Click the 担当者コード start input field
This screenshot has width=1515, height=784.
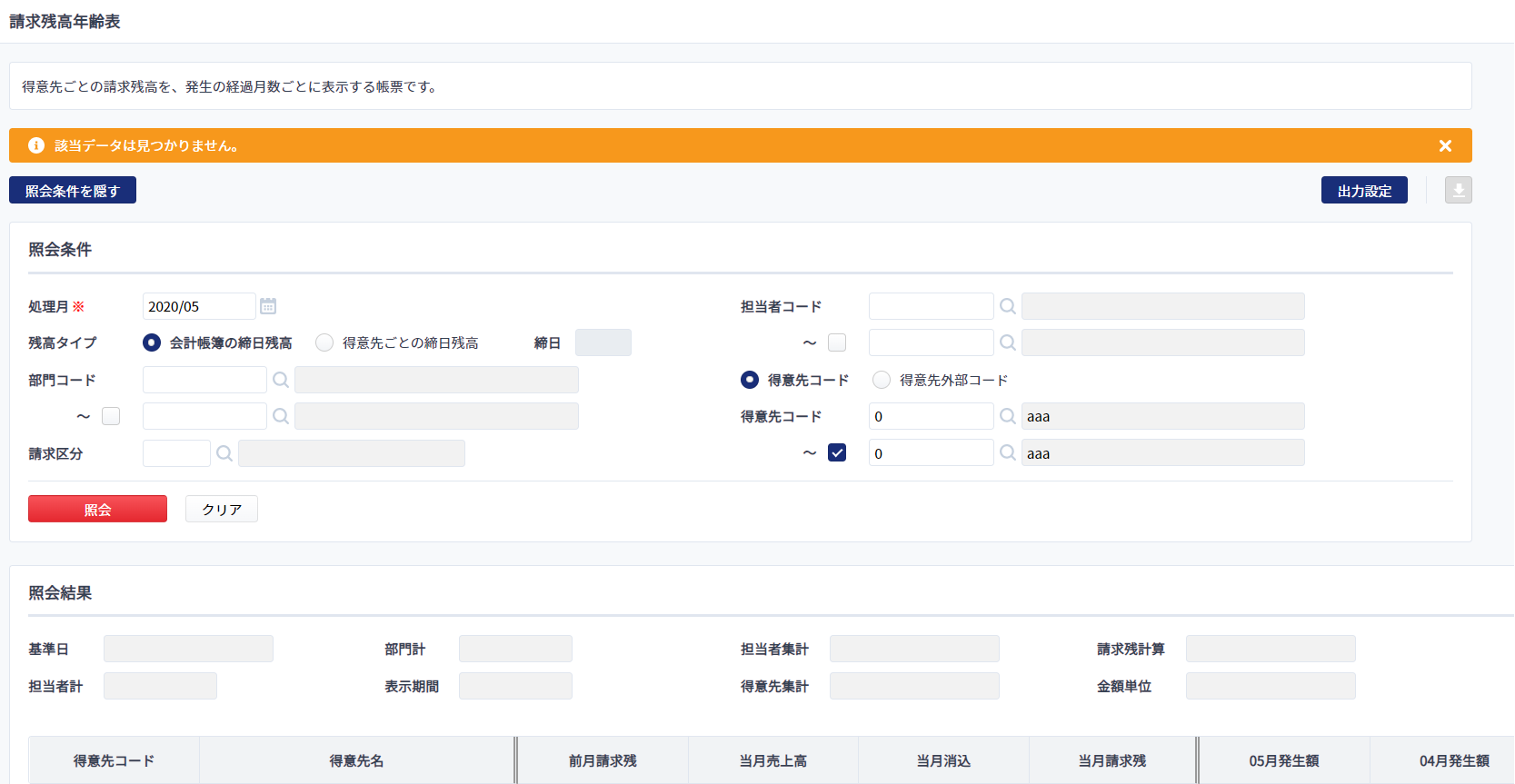932,306
